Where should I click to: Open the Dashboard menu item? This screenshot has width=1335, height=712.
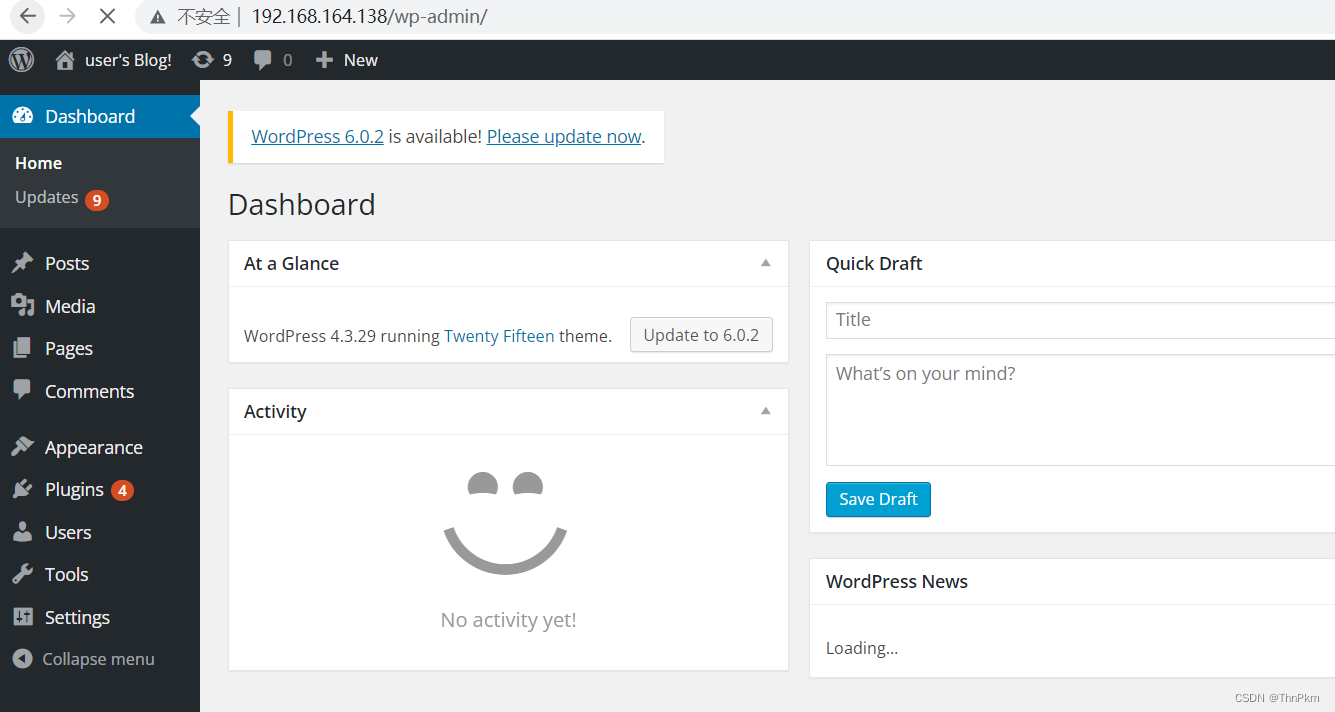100,116
